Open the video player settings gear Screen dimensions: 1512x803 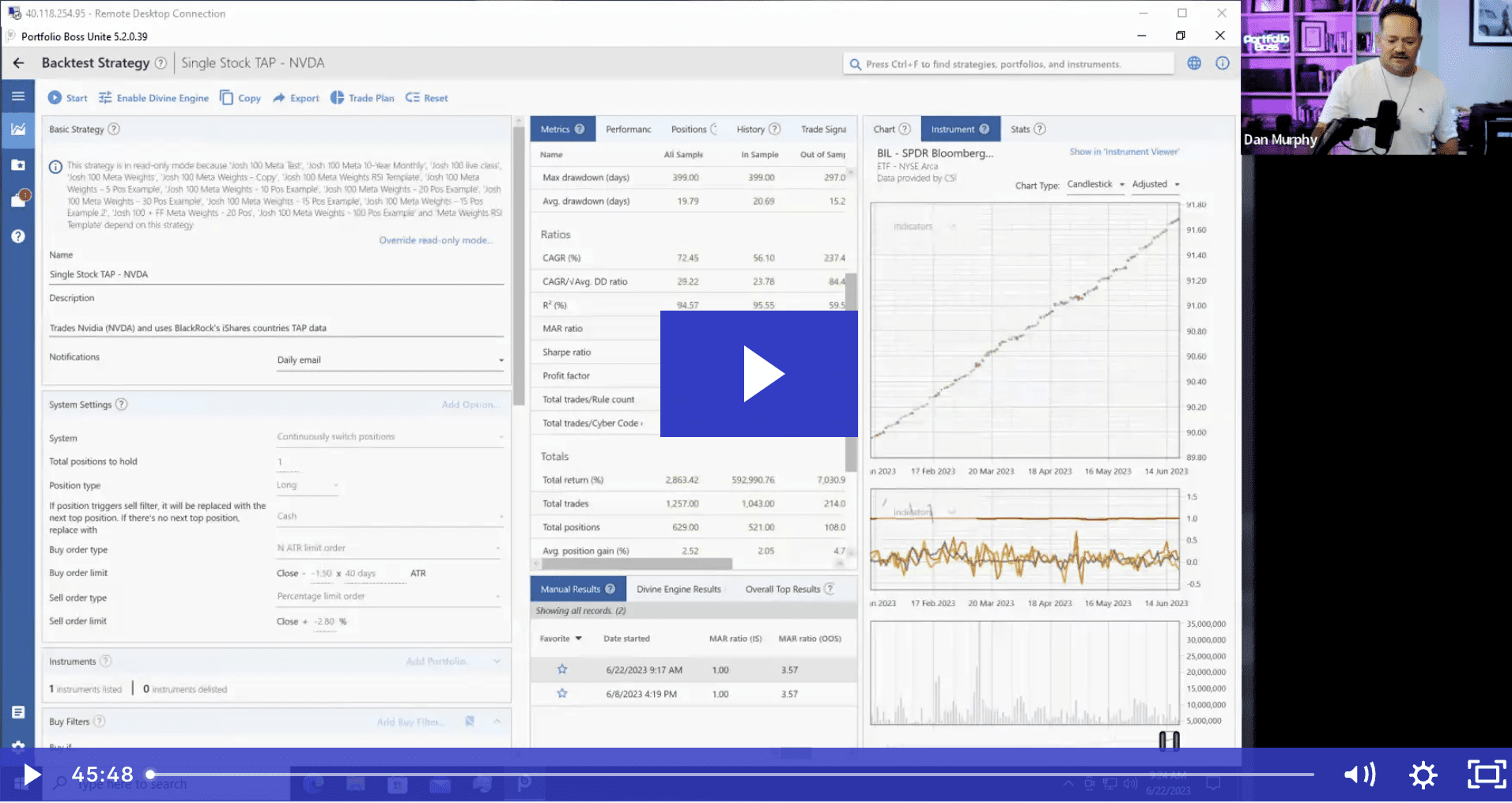coord(1423,775)
